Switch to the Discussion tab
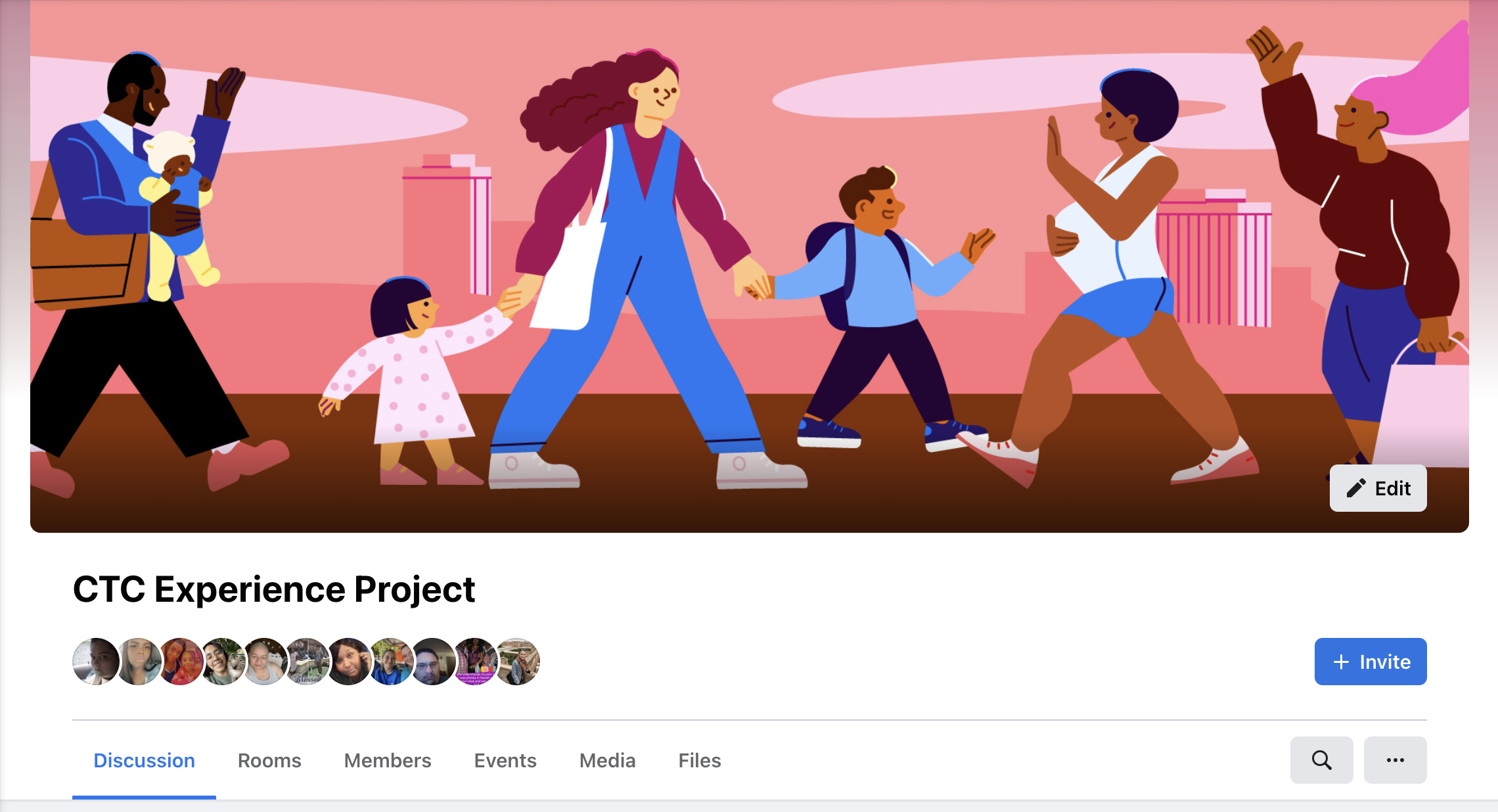1498x812 pixels. click(x=144, y=760)
